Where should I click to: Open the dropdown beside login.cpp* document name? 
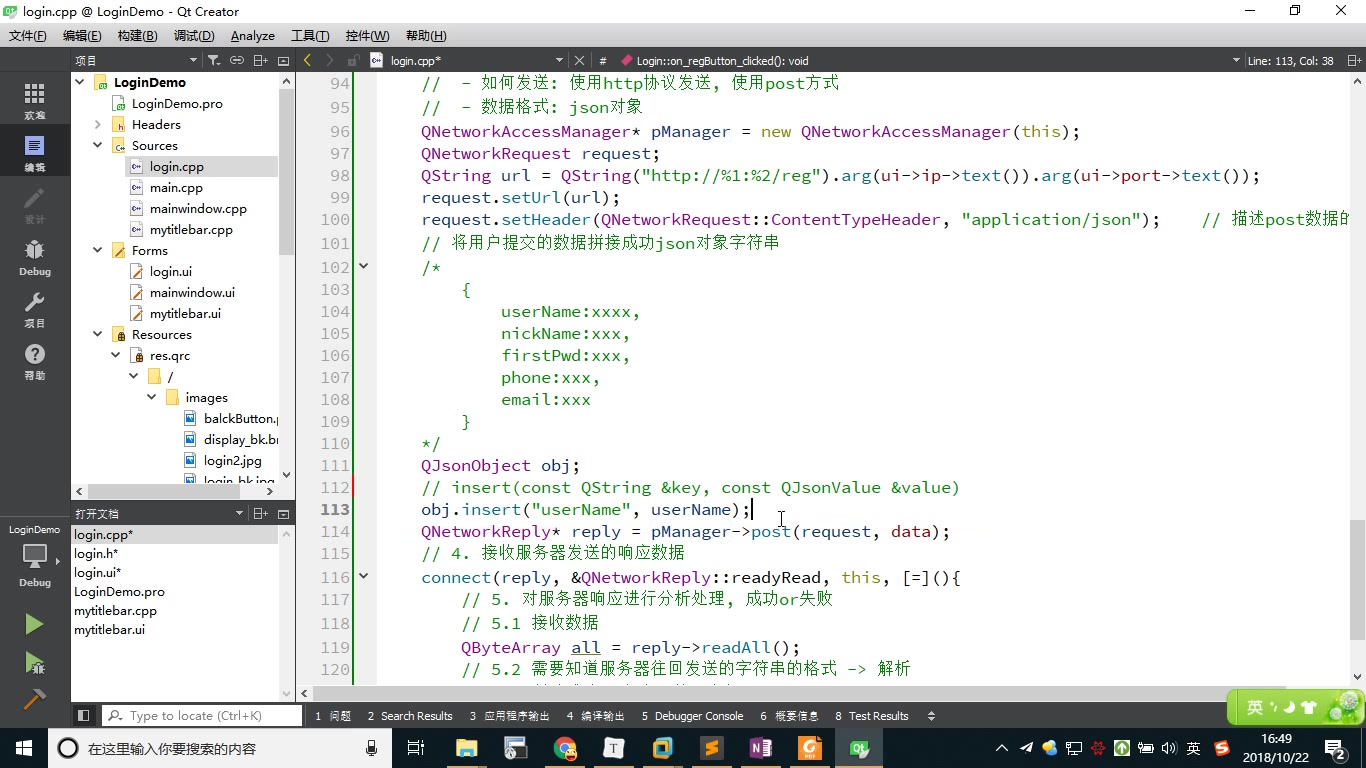point(561,60)
